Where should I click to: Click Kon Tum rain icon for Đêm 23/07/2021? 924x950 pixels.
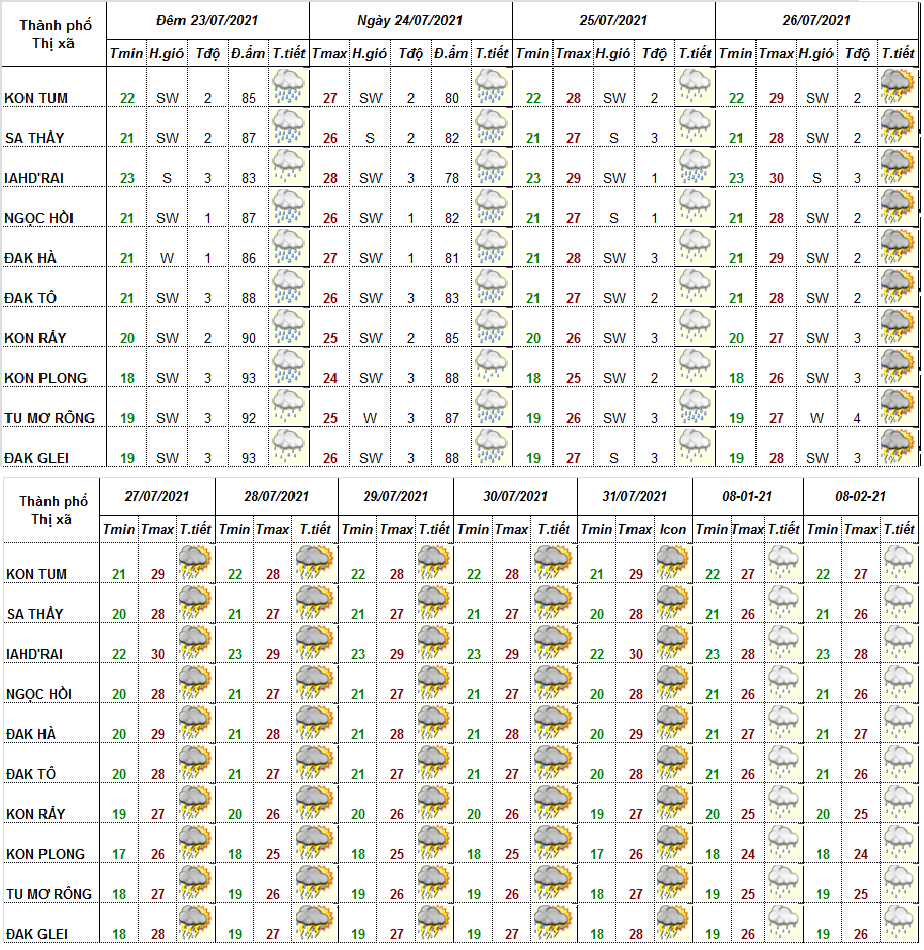pos(289,87)
